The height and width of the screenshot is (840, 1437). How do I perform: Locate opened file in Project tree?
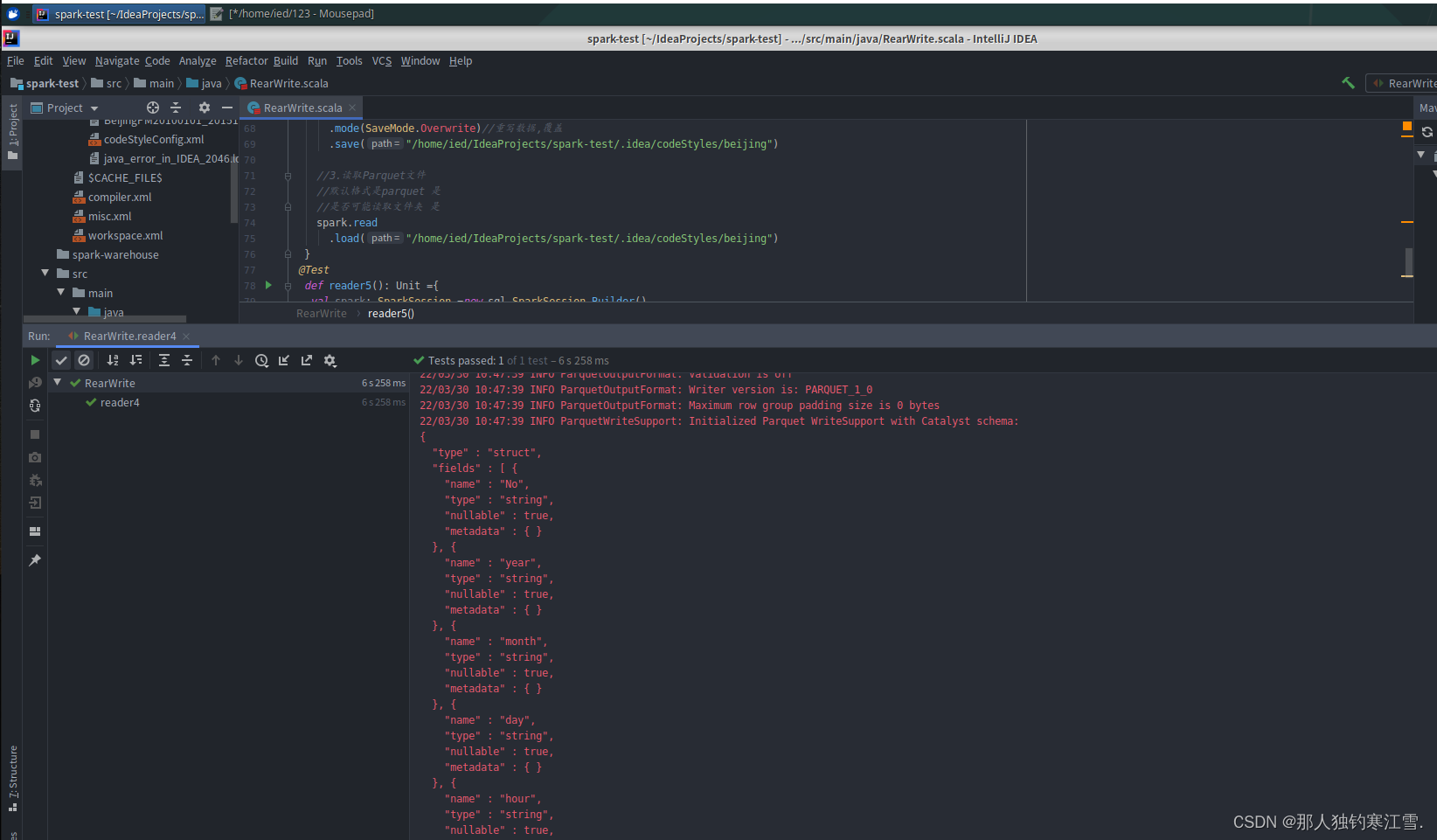153,108
